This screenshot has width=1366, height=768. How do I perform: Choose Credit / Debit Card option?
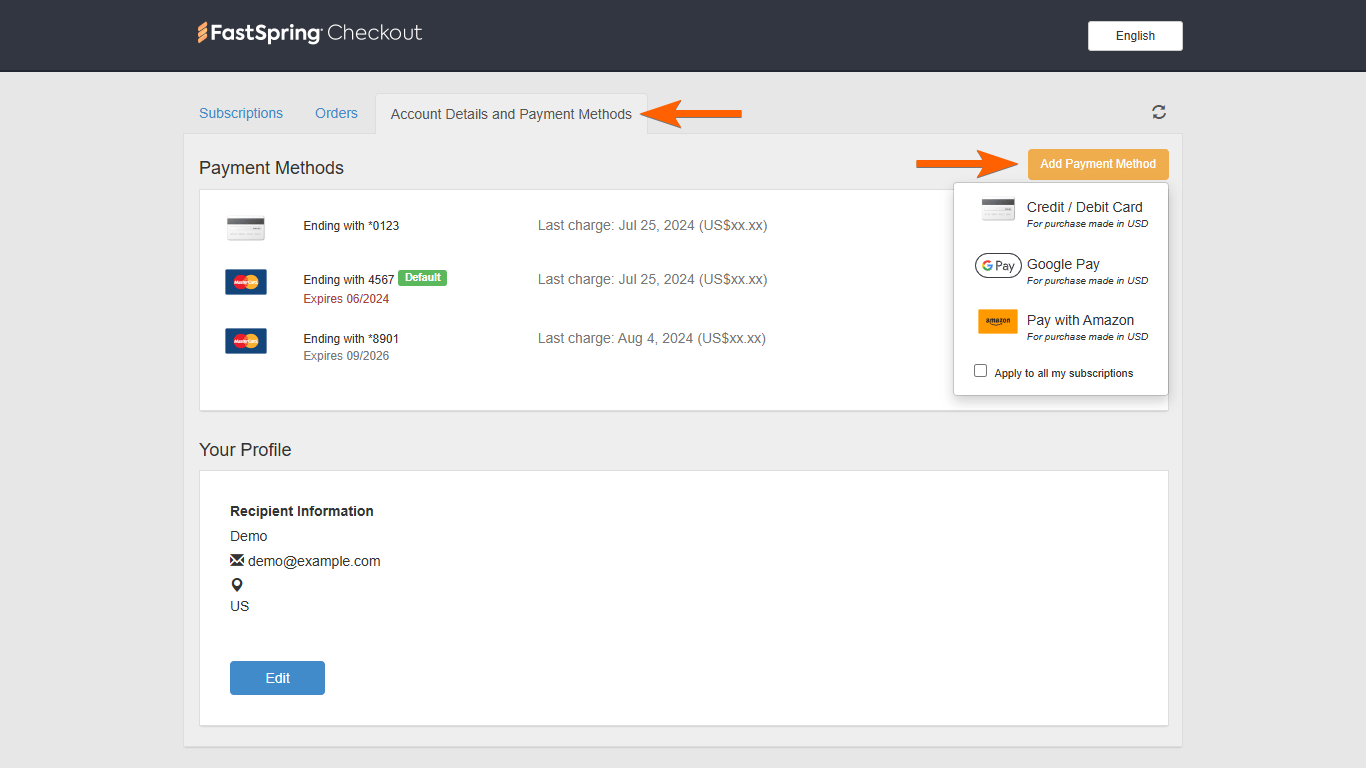click(1084, 208)
